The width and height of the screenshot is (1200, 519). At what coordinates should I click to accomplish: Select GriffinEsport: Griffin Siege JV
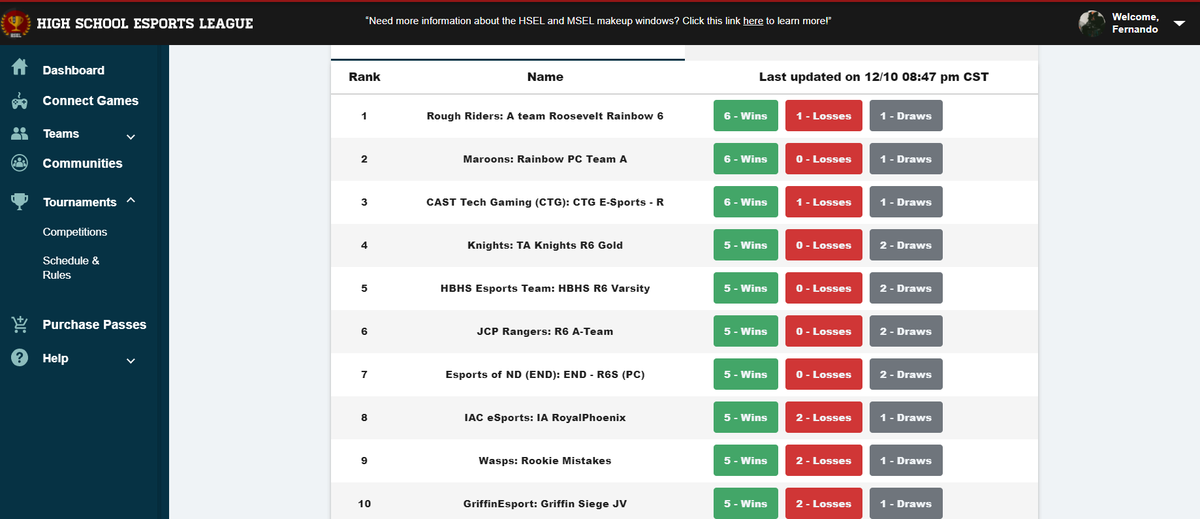[545, 503]
